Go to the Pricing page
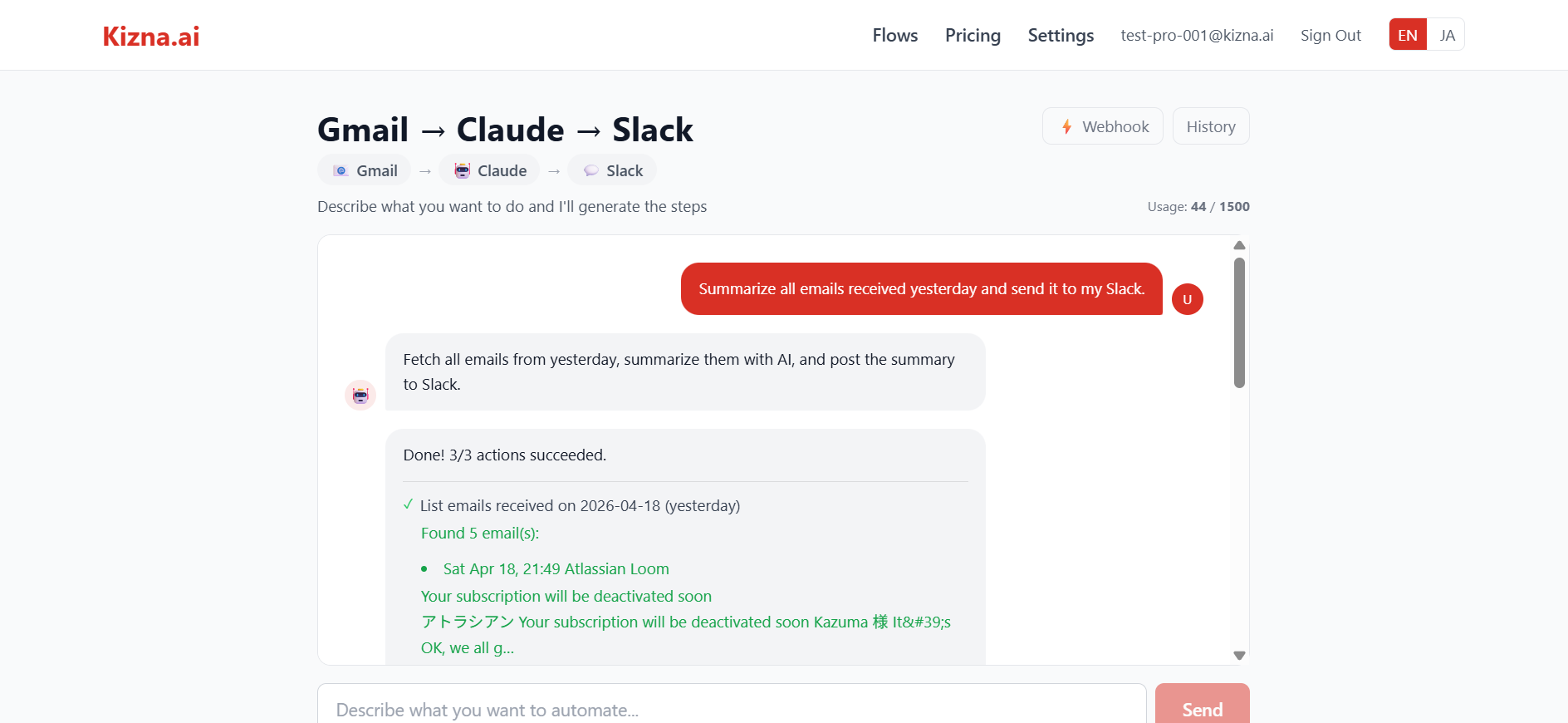1568x723 pixels. [x=973, y=36]
